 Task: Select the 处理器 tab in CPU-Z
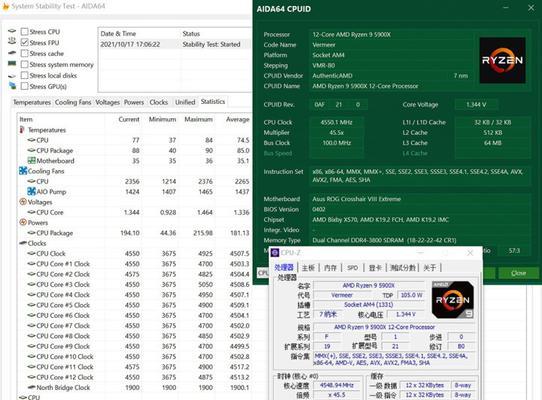click(x=284, y=267)
